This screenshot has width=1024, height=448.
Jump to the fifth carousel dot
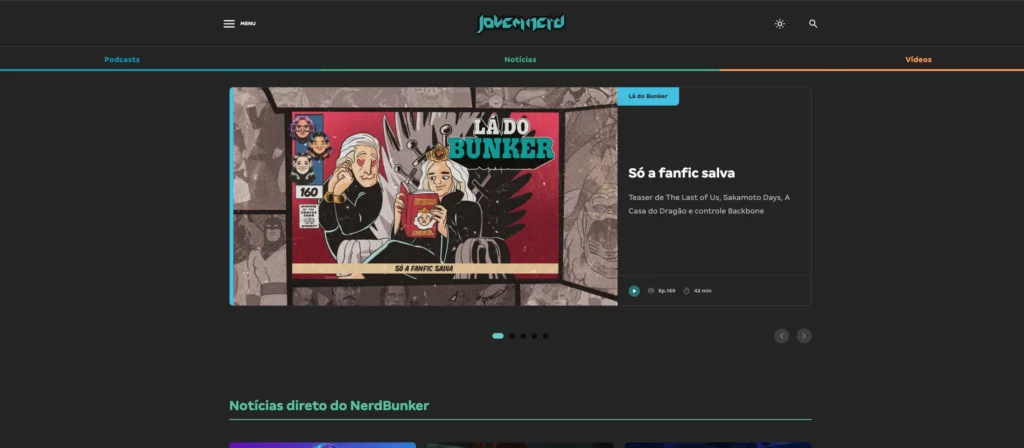(546, 336)
